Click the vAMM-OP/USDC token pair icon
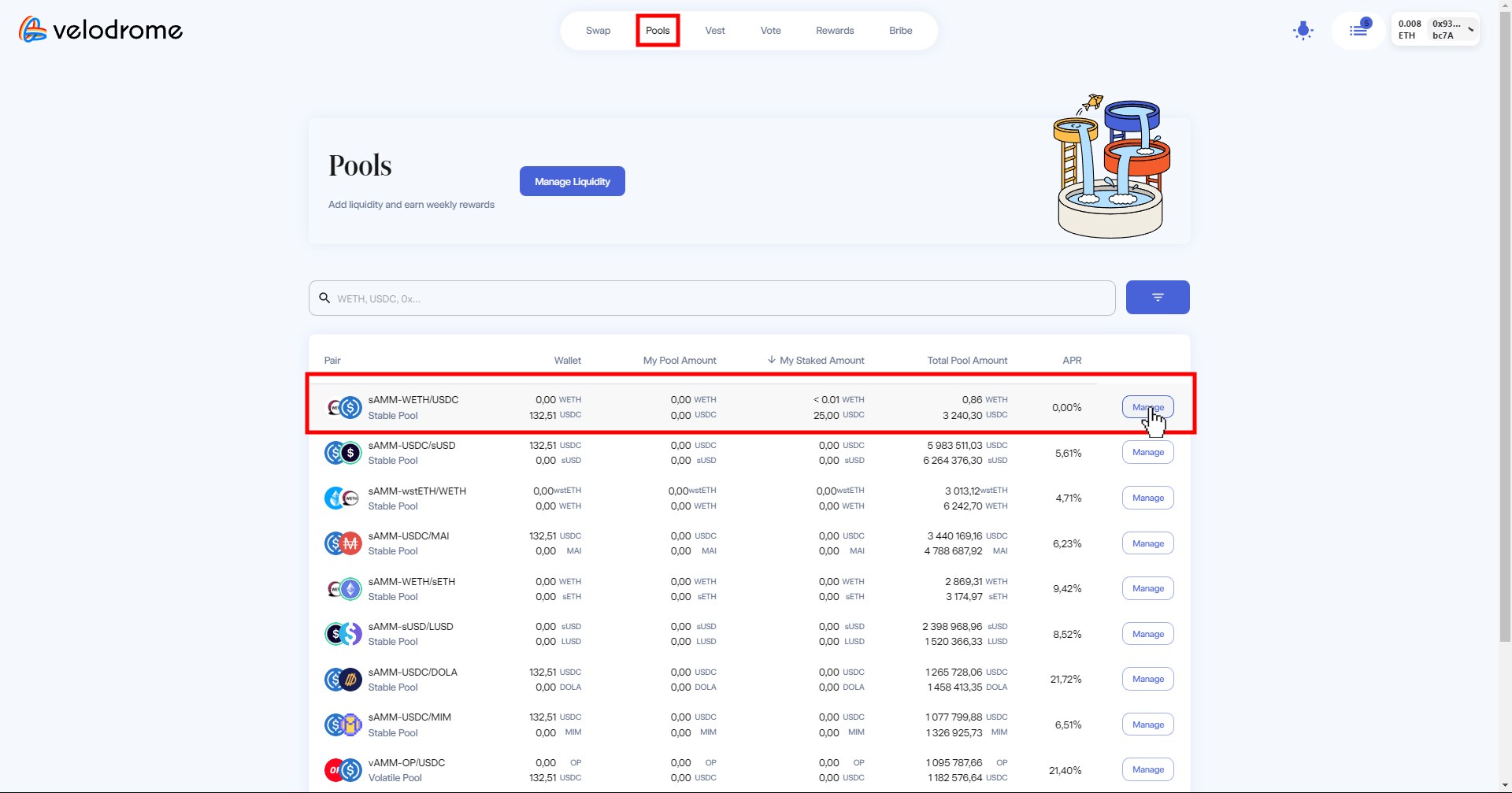 tap(343, 769)
